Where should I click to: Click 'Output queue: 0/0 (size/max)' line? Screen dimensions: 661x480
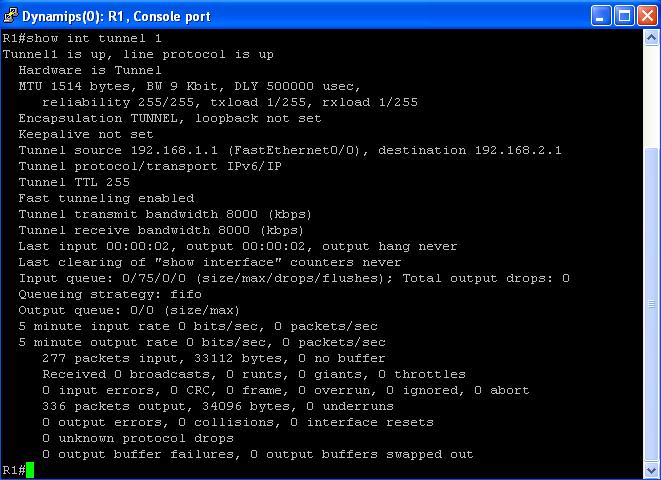tap(129, 311)
